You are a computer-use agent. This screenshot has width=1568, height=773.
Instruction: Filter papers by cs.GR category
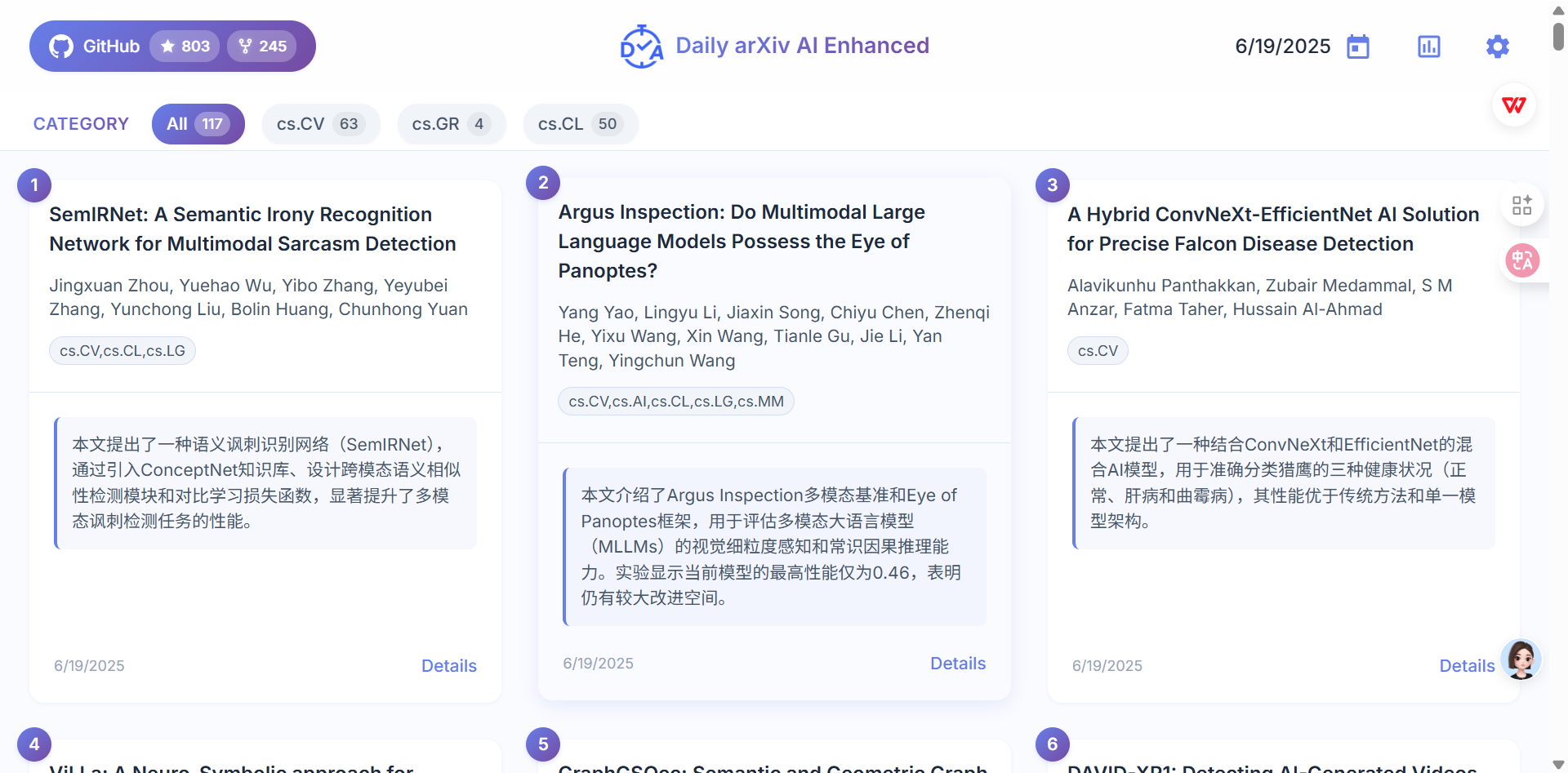coord(451,123)
